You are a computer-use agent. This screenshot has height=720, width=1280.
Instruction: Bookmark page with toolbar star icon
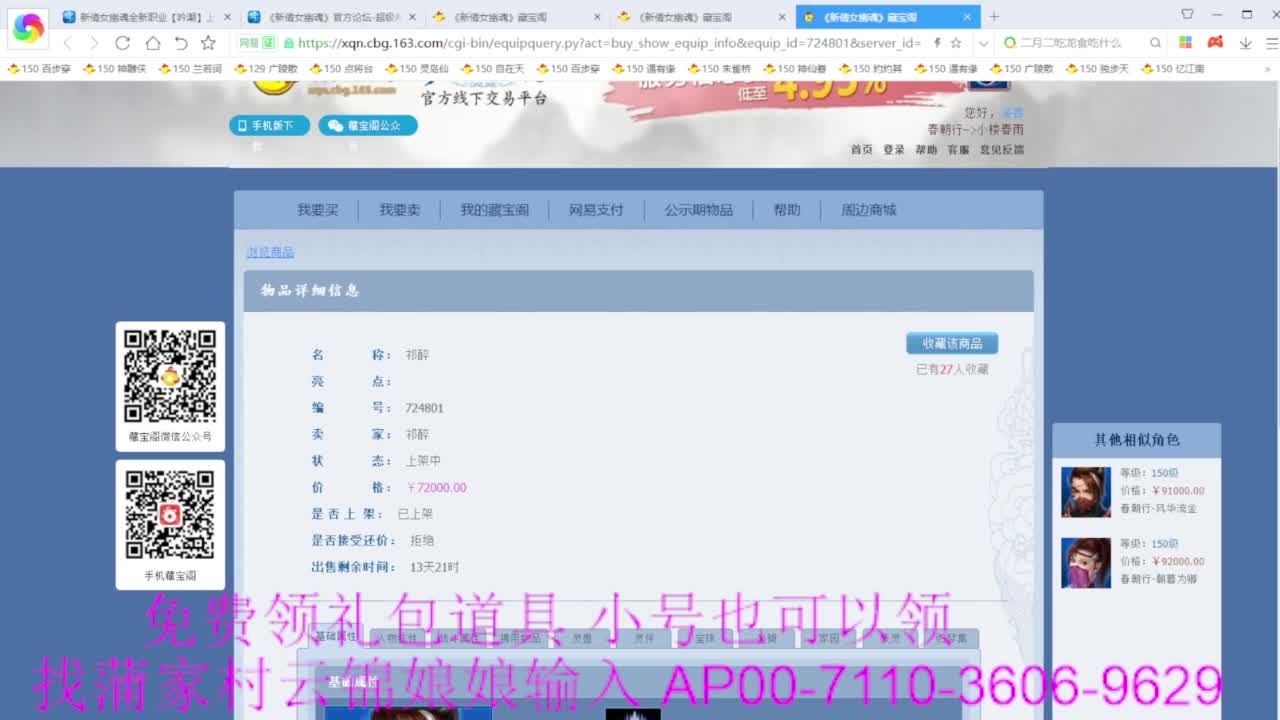pos(208,43)
